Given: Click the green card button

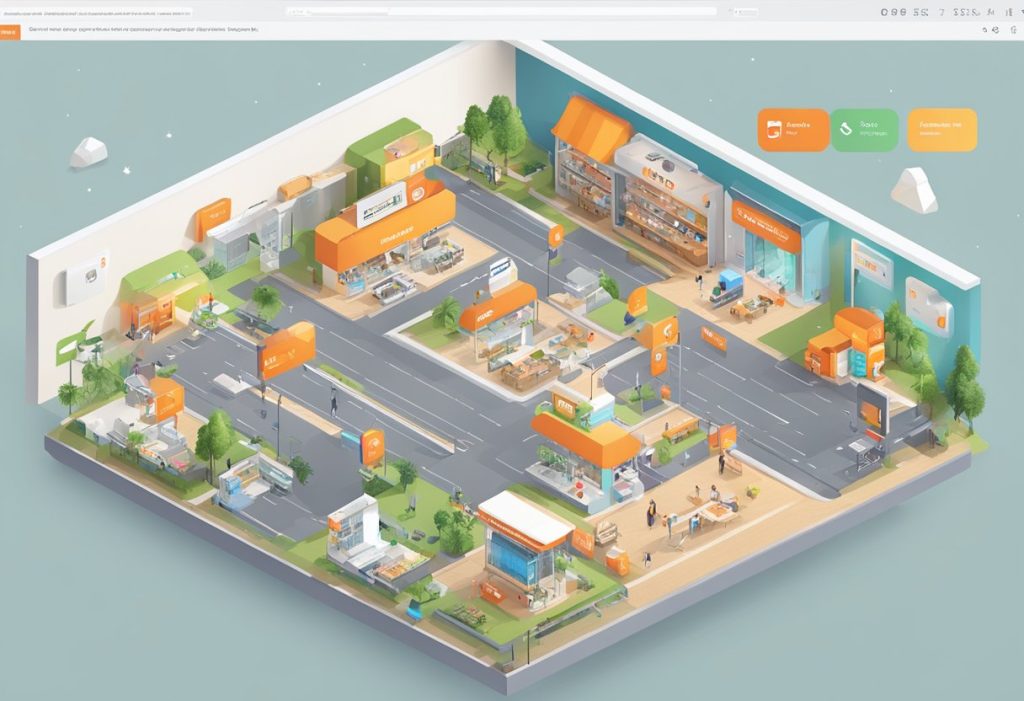Looking at the screenshot, I should coord(866,130).
